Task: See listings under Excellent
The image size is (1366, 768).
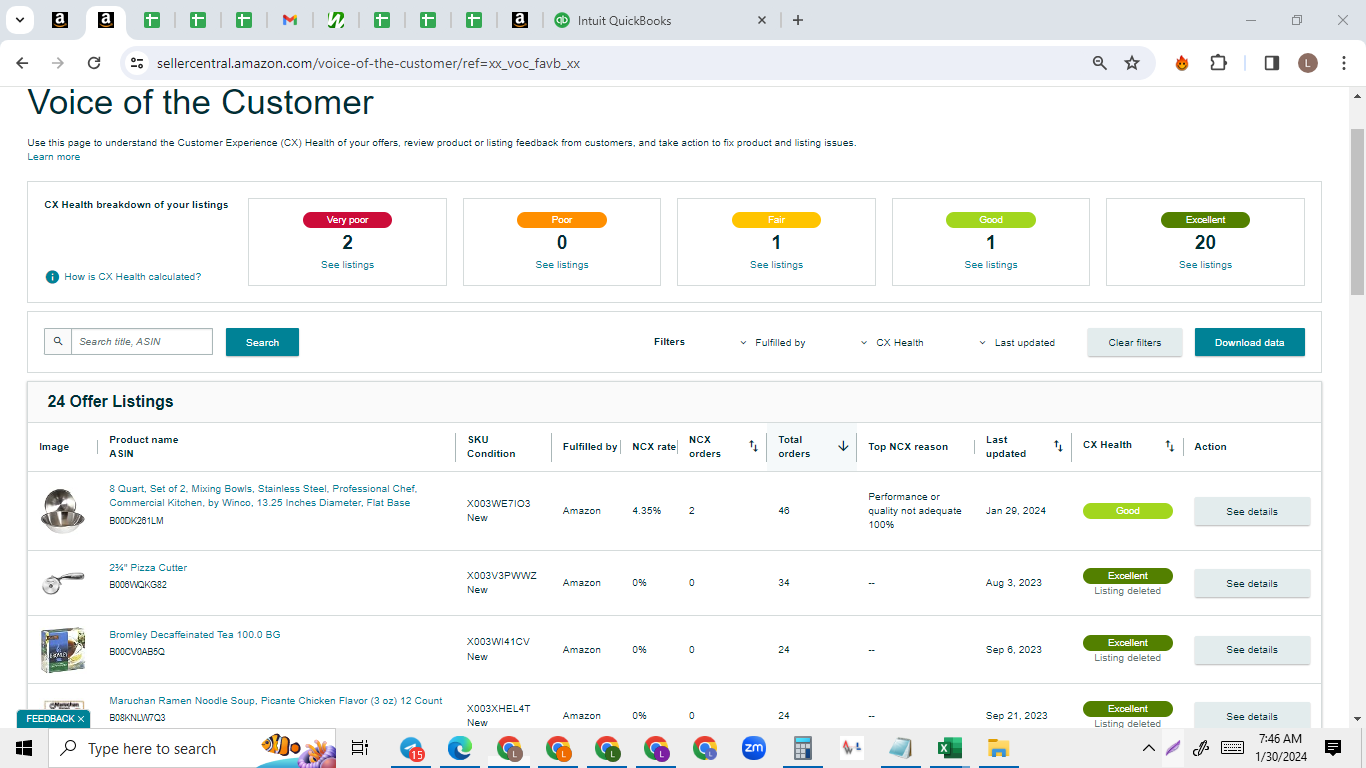Action: 1205,265
